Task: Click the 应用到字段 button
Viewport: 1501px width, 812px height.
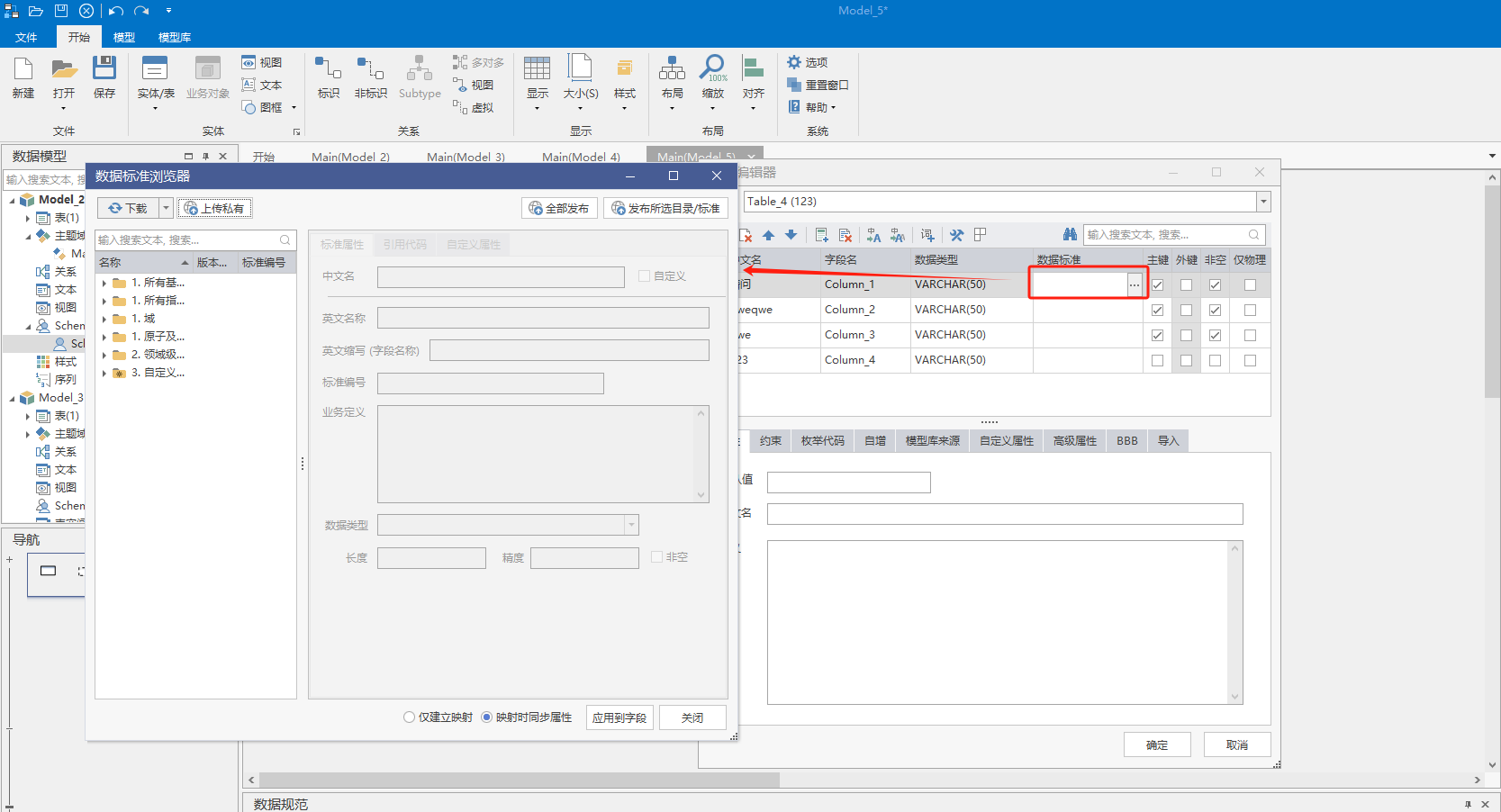Action: pos(619,717)
